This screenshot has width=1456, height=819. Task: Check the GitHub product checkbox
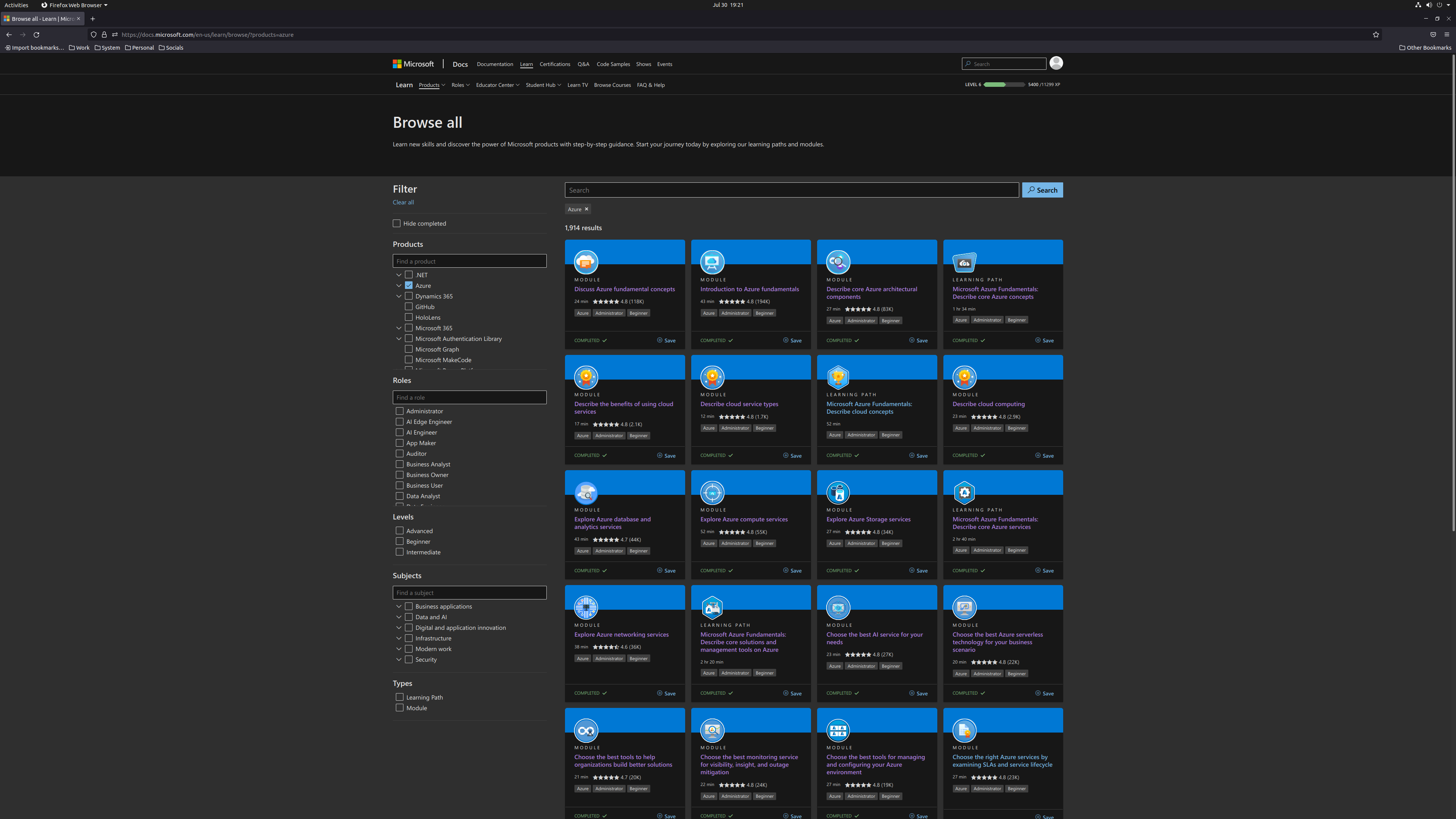coord(409,306)
